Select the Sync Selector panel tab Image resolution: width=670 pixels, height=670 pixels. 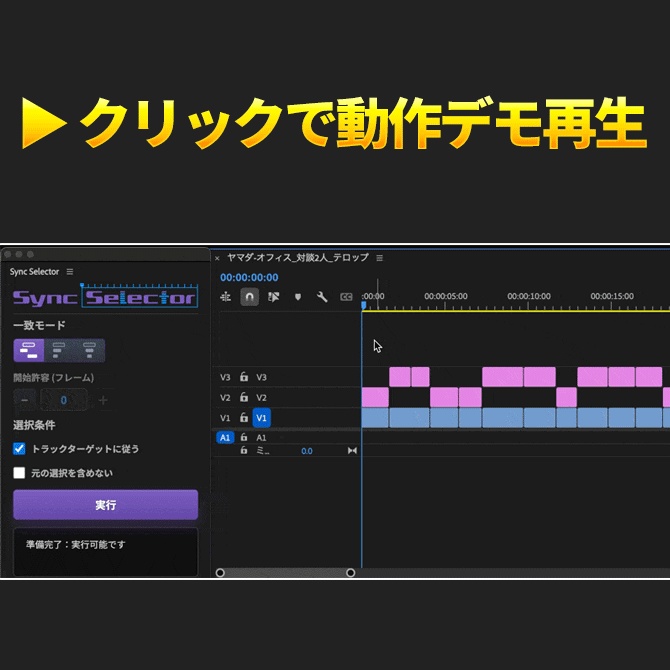click(34, 272)
